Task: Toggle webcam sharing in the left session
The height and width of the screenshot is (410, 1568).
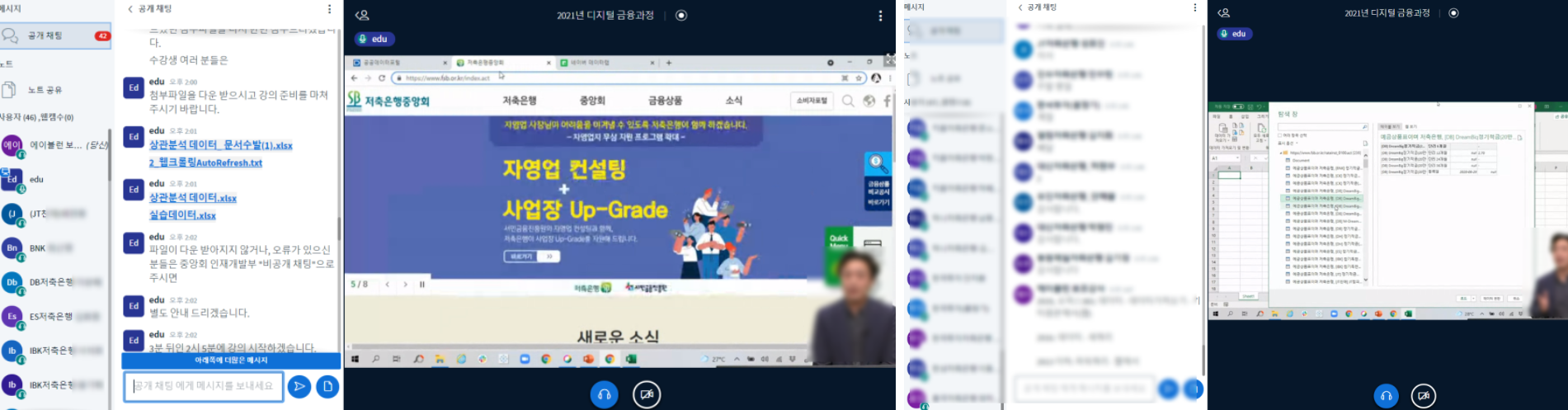Action: [x=647, y=394]
